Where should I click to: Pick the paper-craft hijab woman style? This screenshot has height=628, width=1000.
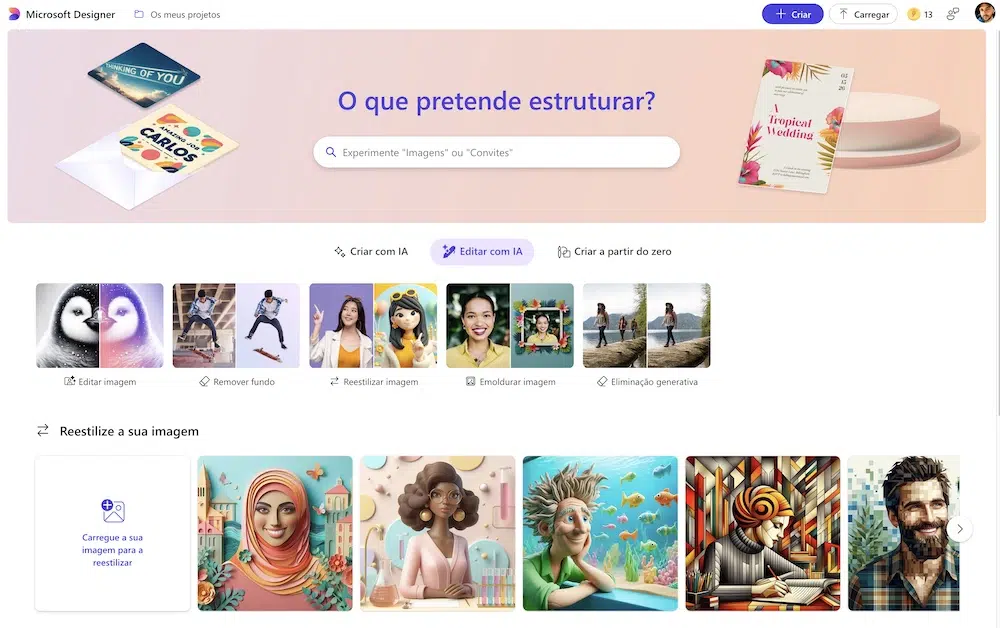click(275, 534)
